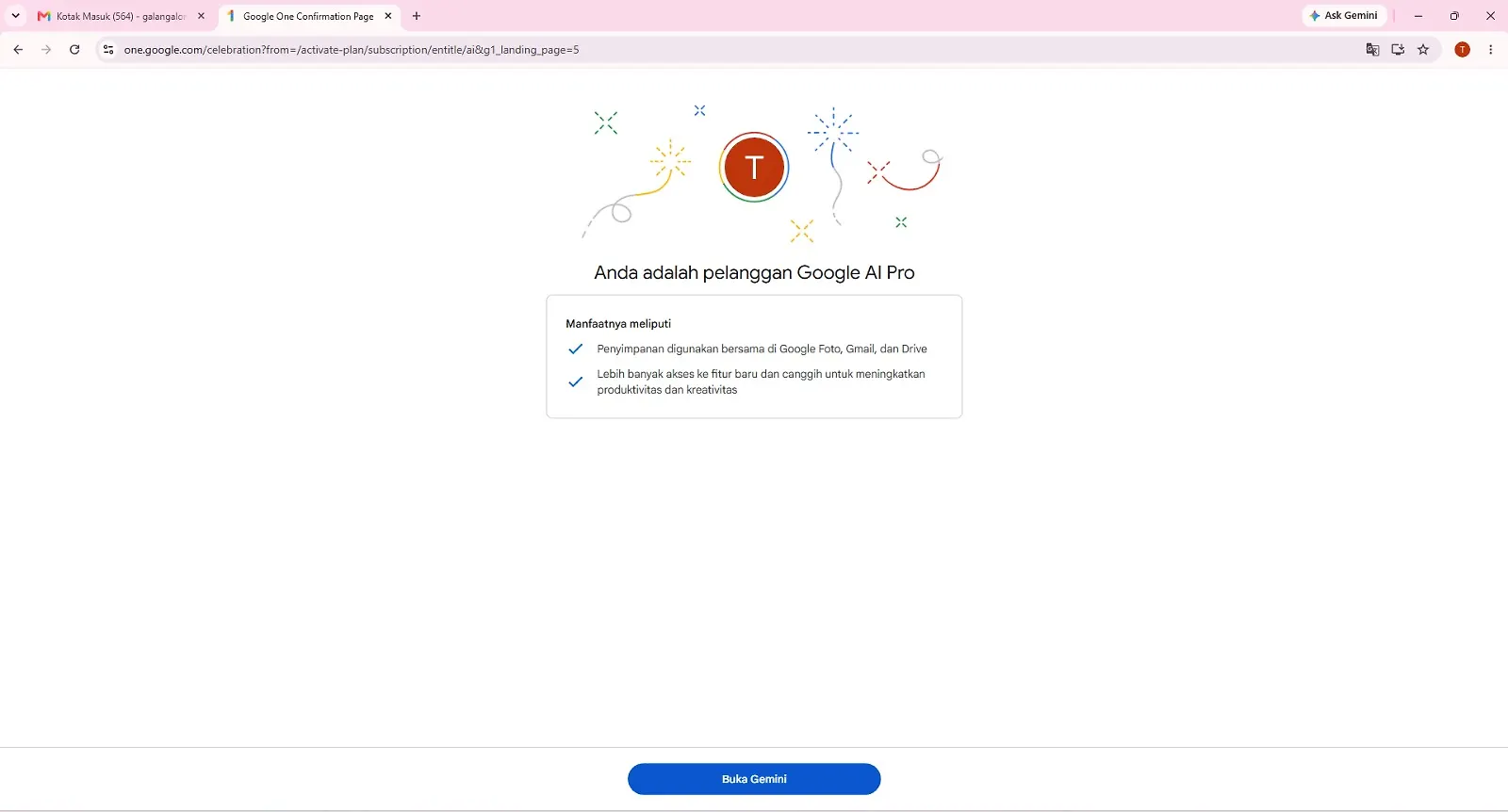1508x812 pixels.
Task: Click the Ask Gemini button
Action: click(1344, 16)
